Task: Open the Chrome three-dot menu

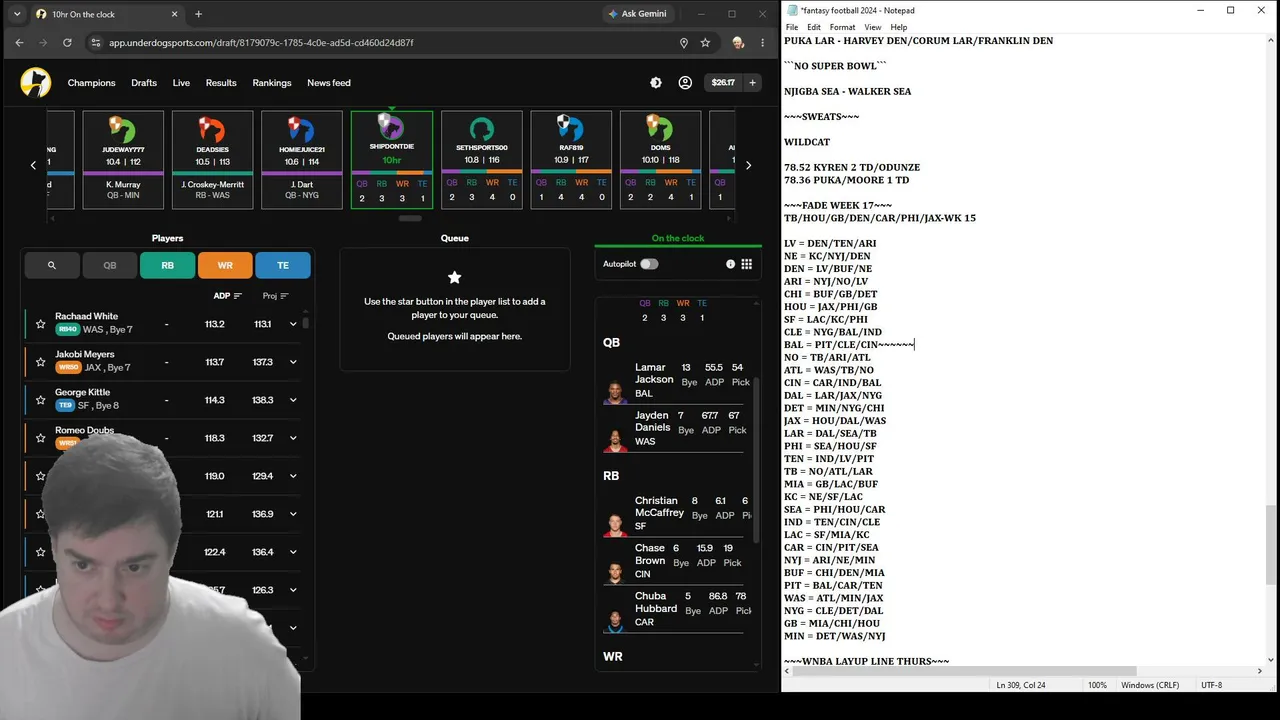Action: [762, 43]
